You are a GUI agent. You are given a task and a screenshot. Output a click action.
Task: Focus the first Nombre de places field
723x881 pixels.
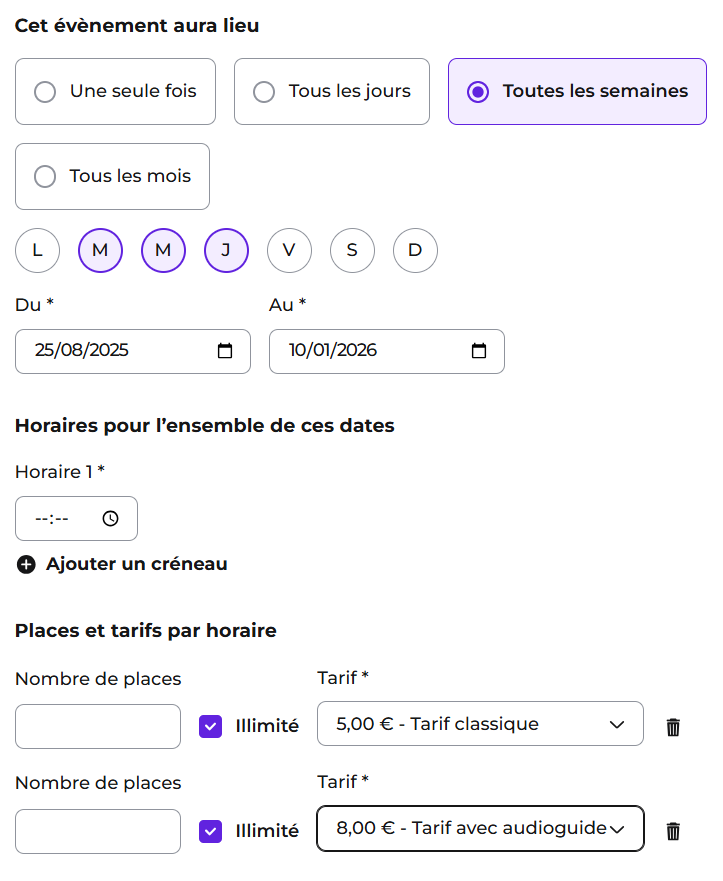pyautogui.click(x=98, y=726)
